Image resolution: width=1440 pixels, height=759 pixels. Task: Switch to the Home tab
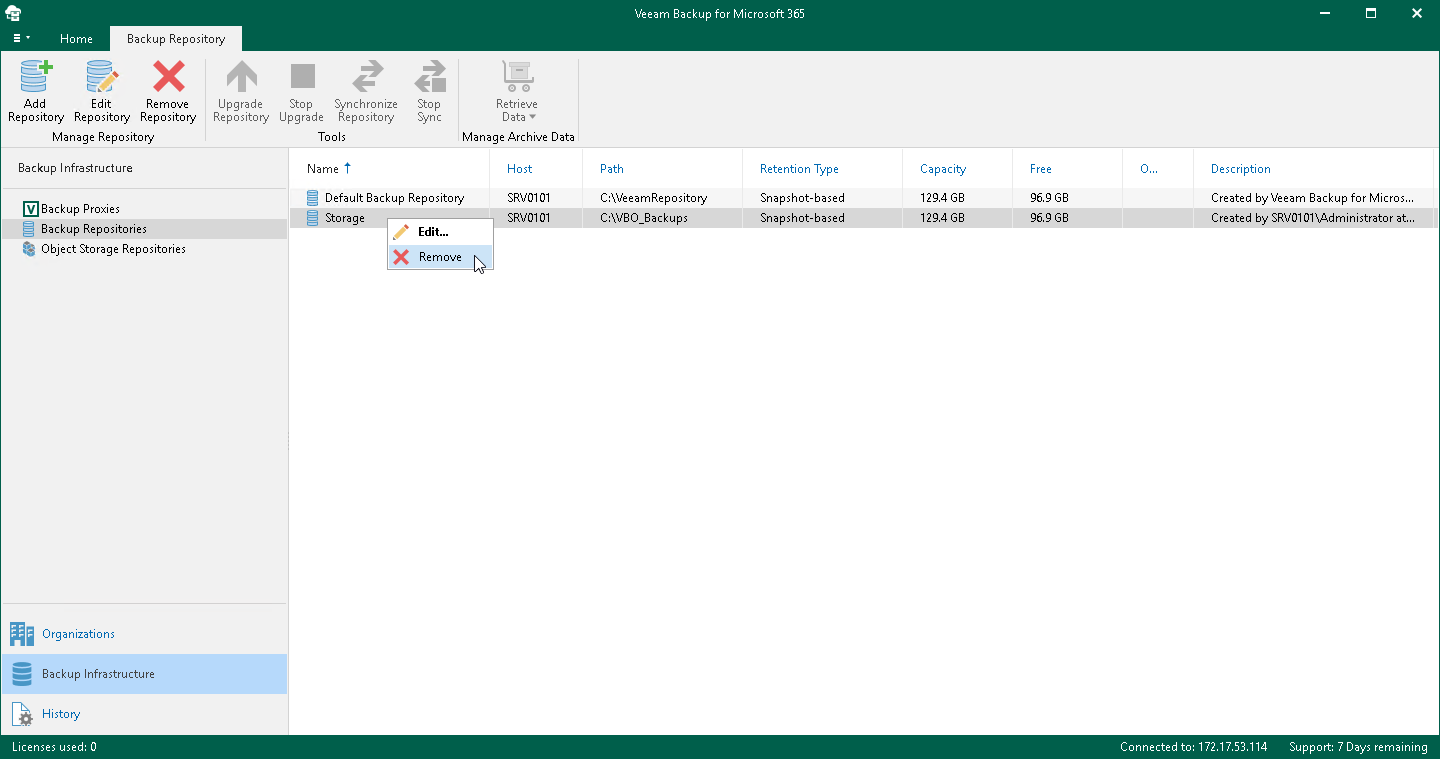(x=76, y=39)
